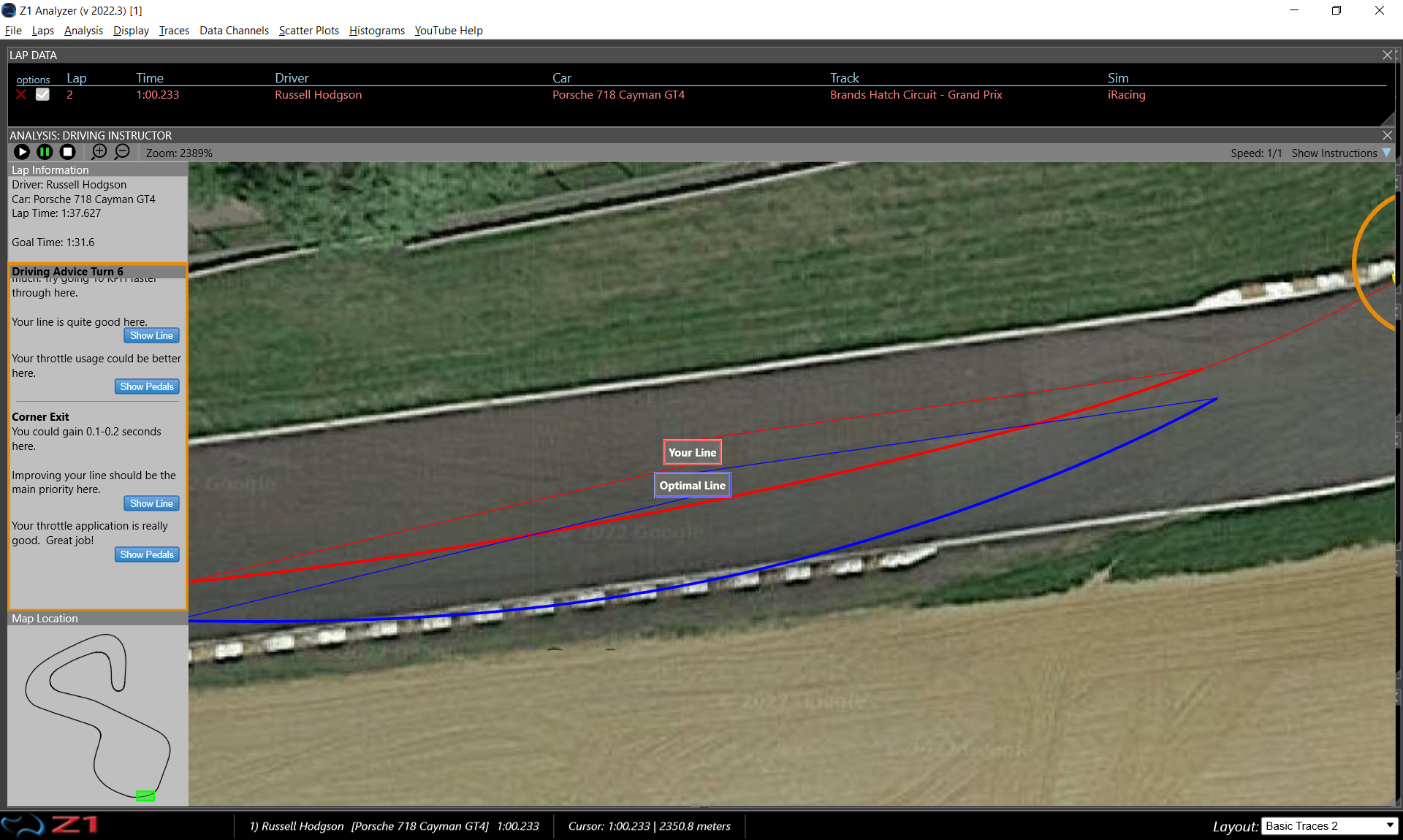
Task: Open the Scatter Plots menu
Action: point(309,31)
